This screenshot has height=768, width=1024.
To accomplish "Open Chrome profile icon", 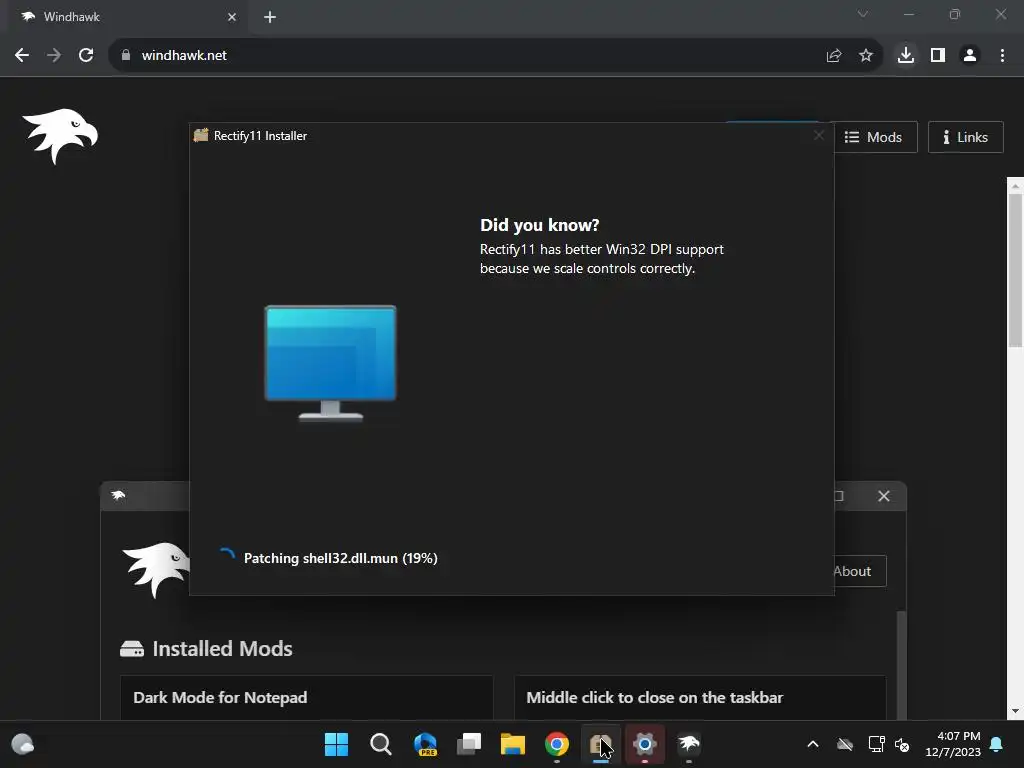I will pos(970,56).
